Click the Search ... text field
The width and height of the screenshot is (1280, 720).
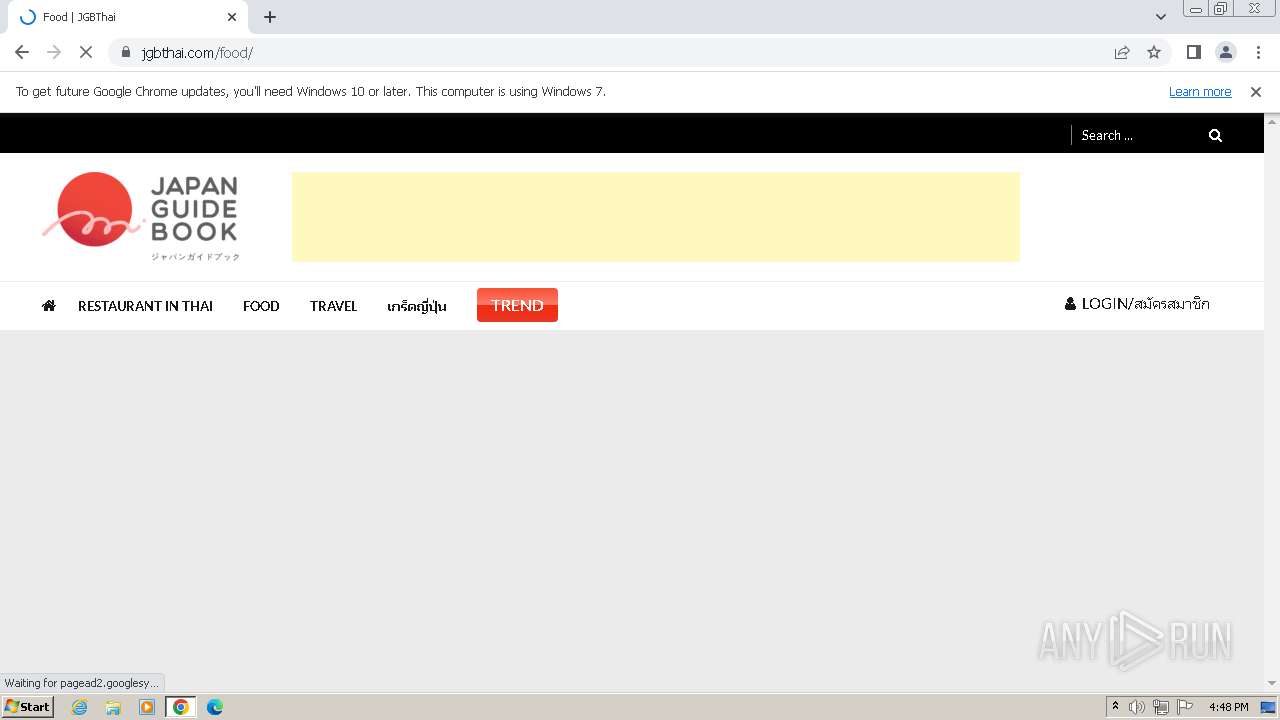(x=1136, y=135)
